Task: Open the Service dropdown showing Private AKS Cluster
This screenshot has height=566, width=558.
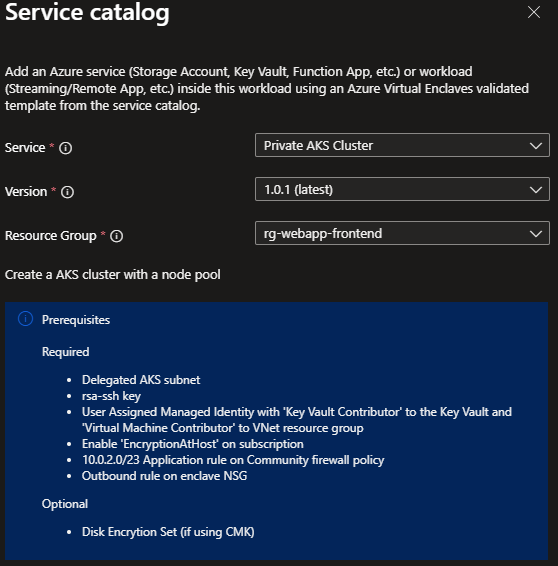Action: (402, 145)
